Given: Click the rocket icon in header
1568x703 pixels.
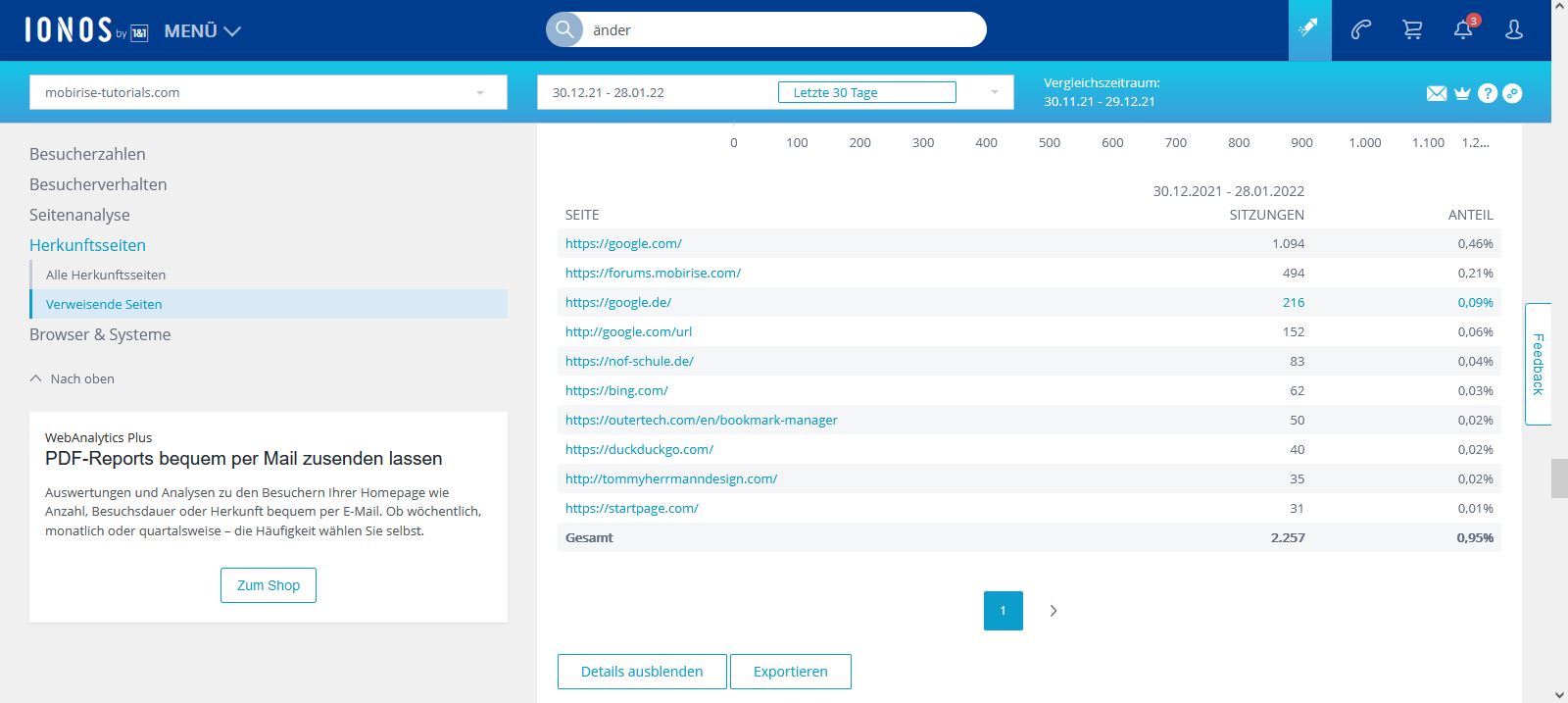Looking at the screenshot, I should point(1309,30).
